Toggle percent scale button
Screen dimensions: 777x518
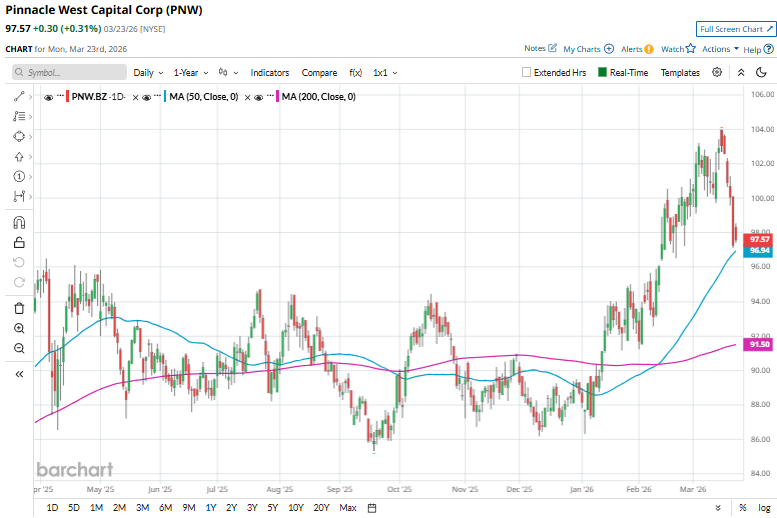pos(742,508)
